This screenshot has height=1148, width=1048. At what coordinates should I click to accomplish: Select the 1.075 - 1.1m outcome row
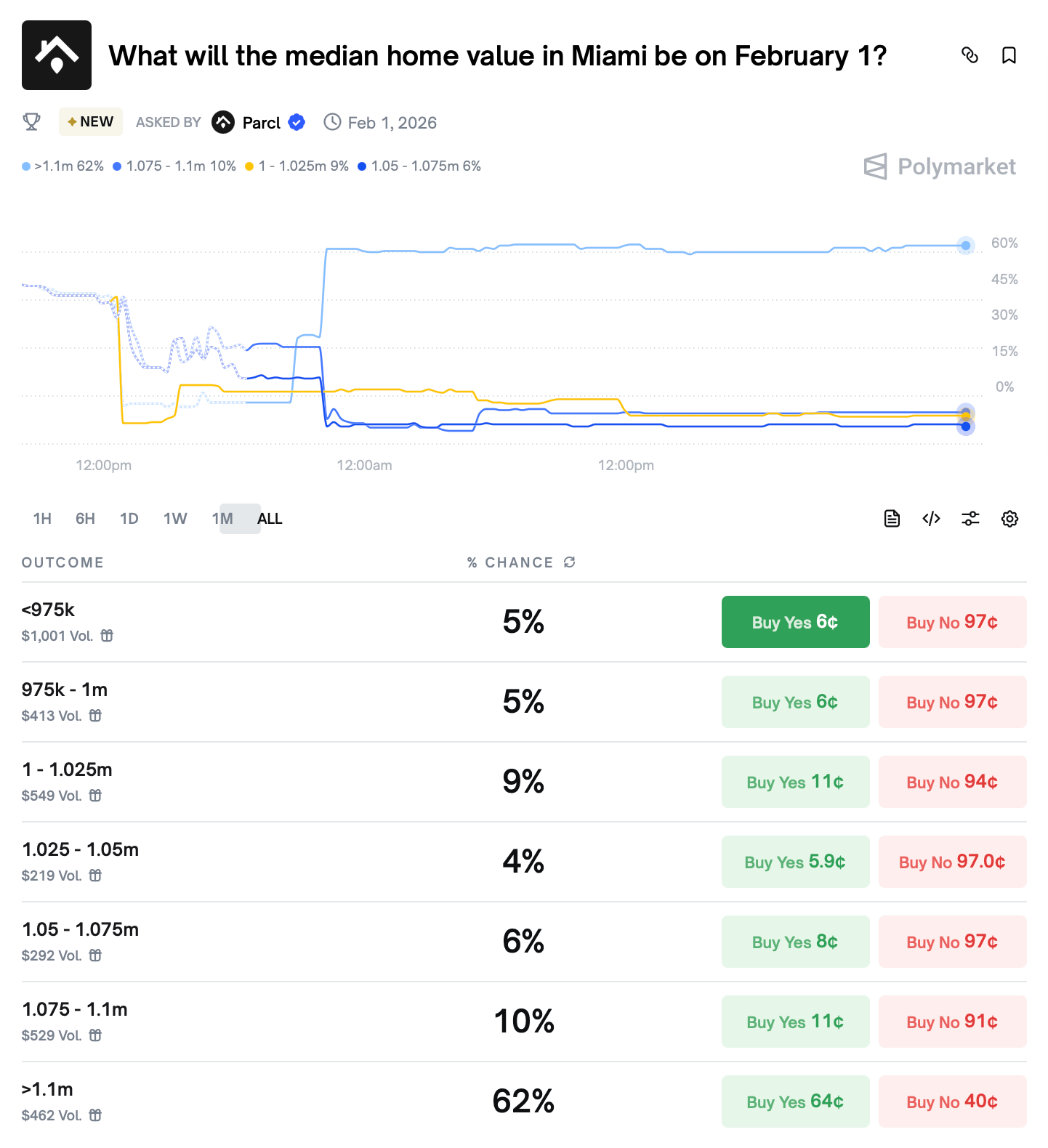[524, 1022]
